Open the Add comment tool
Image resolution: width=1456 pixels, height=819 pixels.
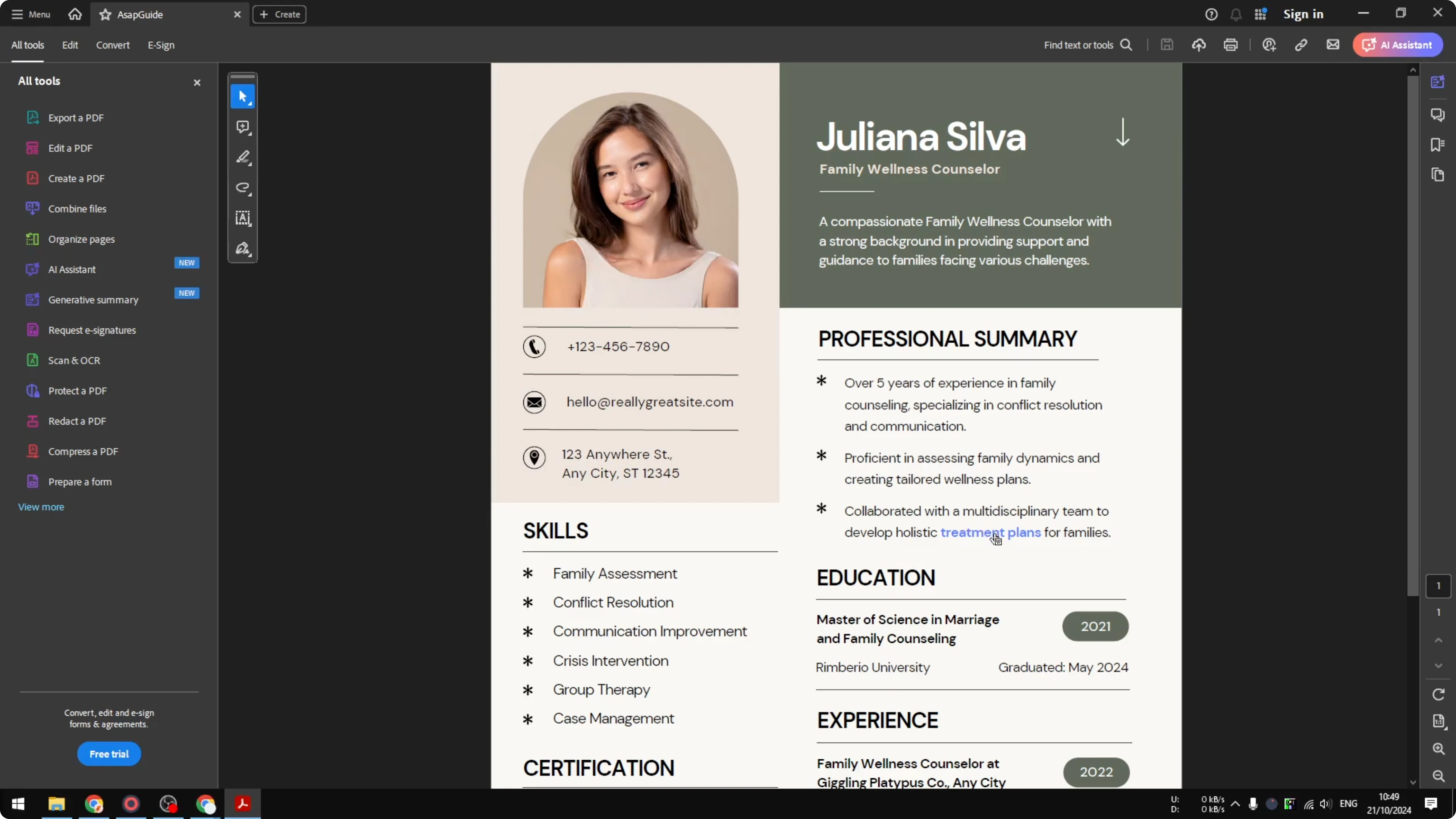click(x=243, y=127)
